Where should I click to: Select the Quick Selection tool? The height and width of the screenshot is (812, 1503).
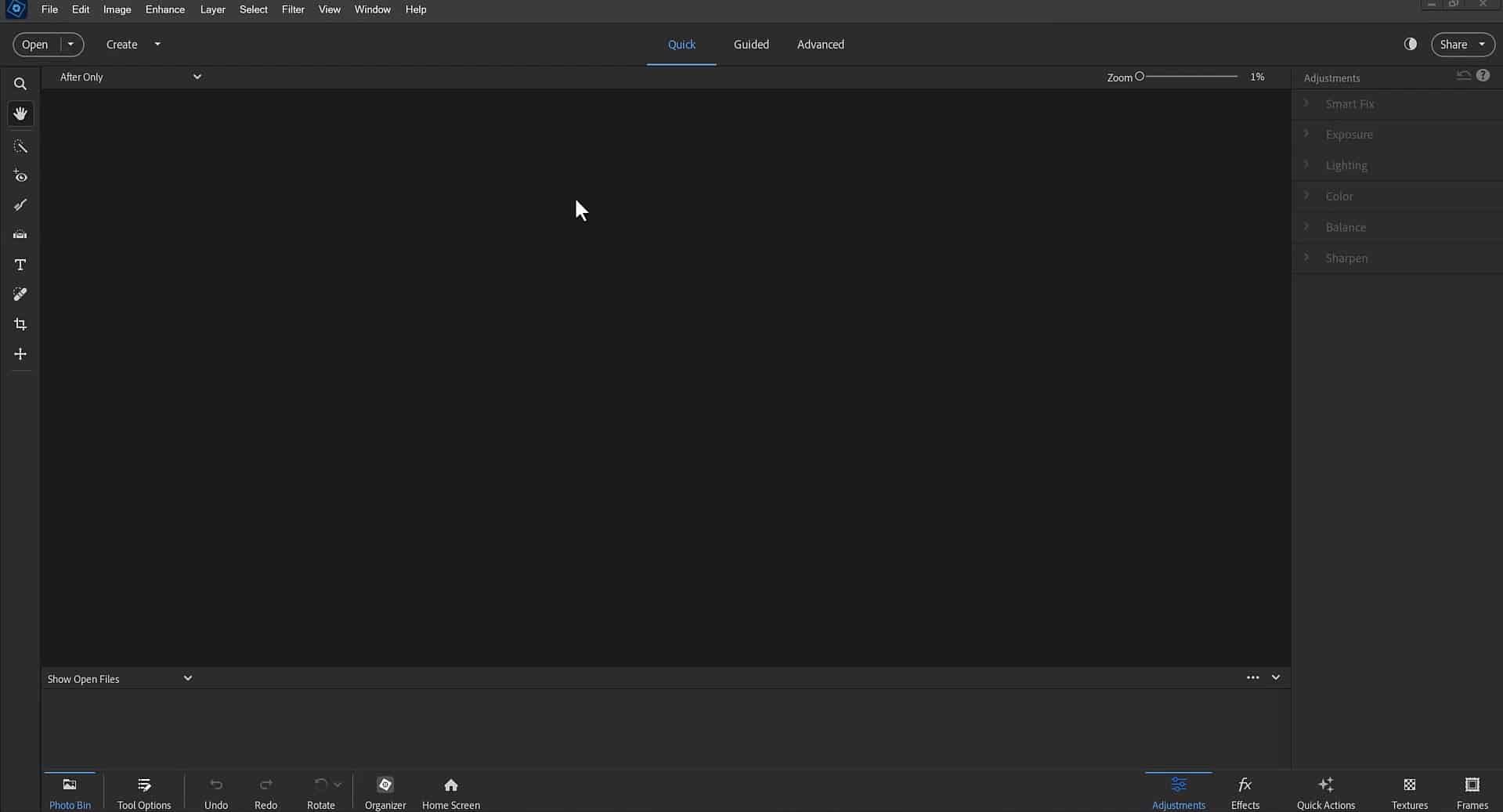pos(20,146)
